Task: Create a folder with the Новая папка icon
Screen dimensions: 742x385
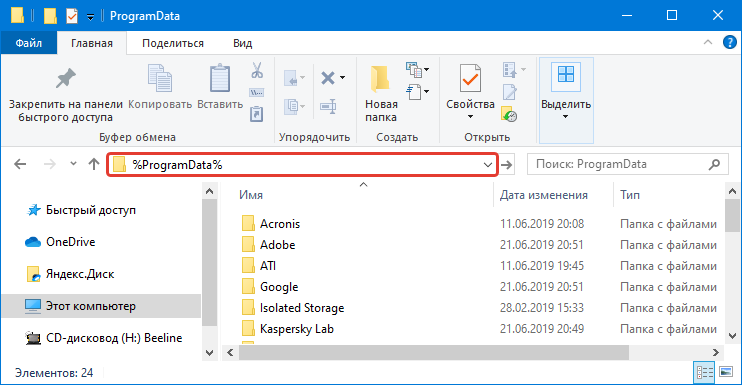Action: tap(381, 79)
